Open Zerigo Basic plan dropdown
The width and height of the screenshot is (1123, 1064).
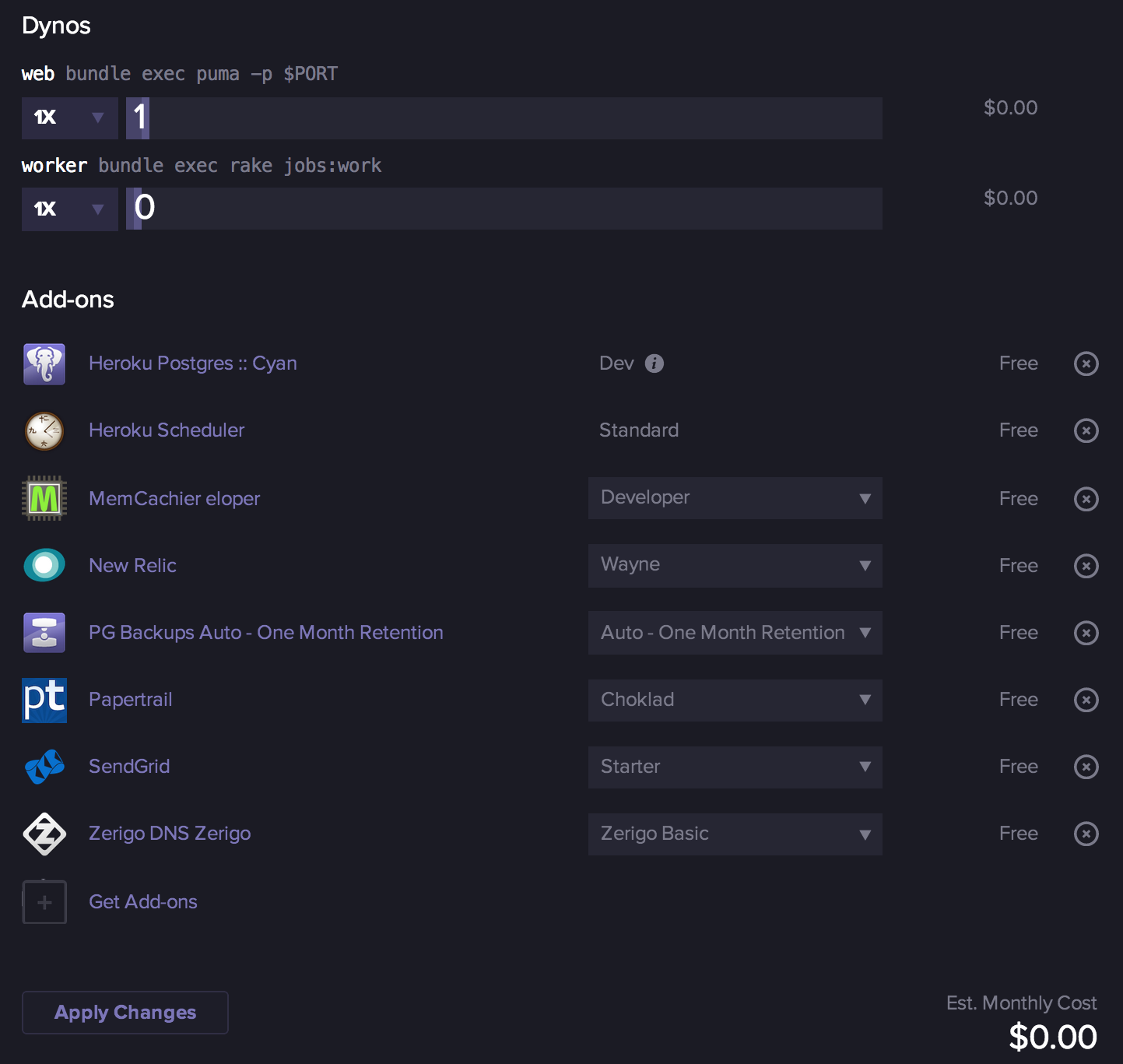(x=735, y=834)
